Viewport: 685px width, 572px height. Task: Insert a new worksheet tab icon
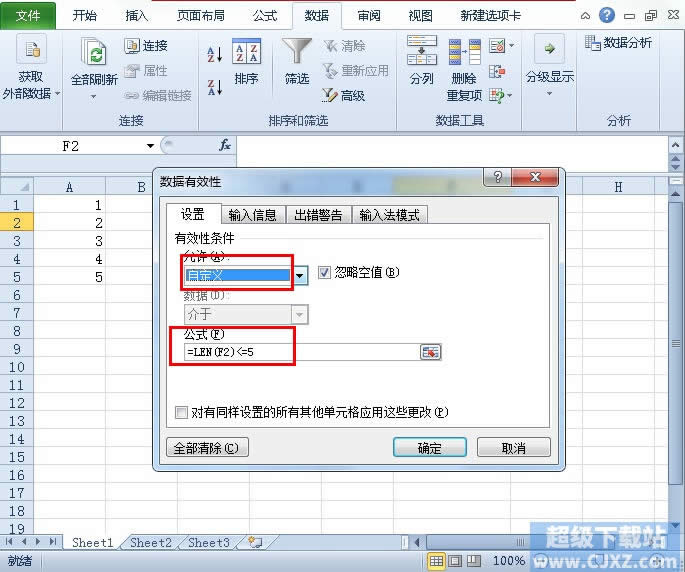point(255,542)
